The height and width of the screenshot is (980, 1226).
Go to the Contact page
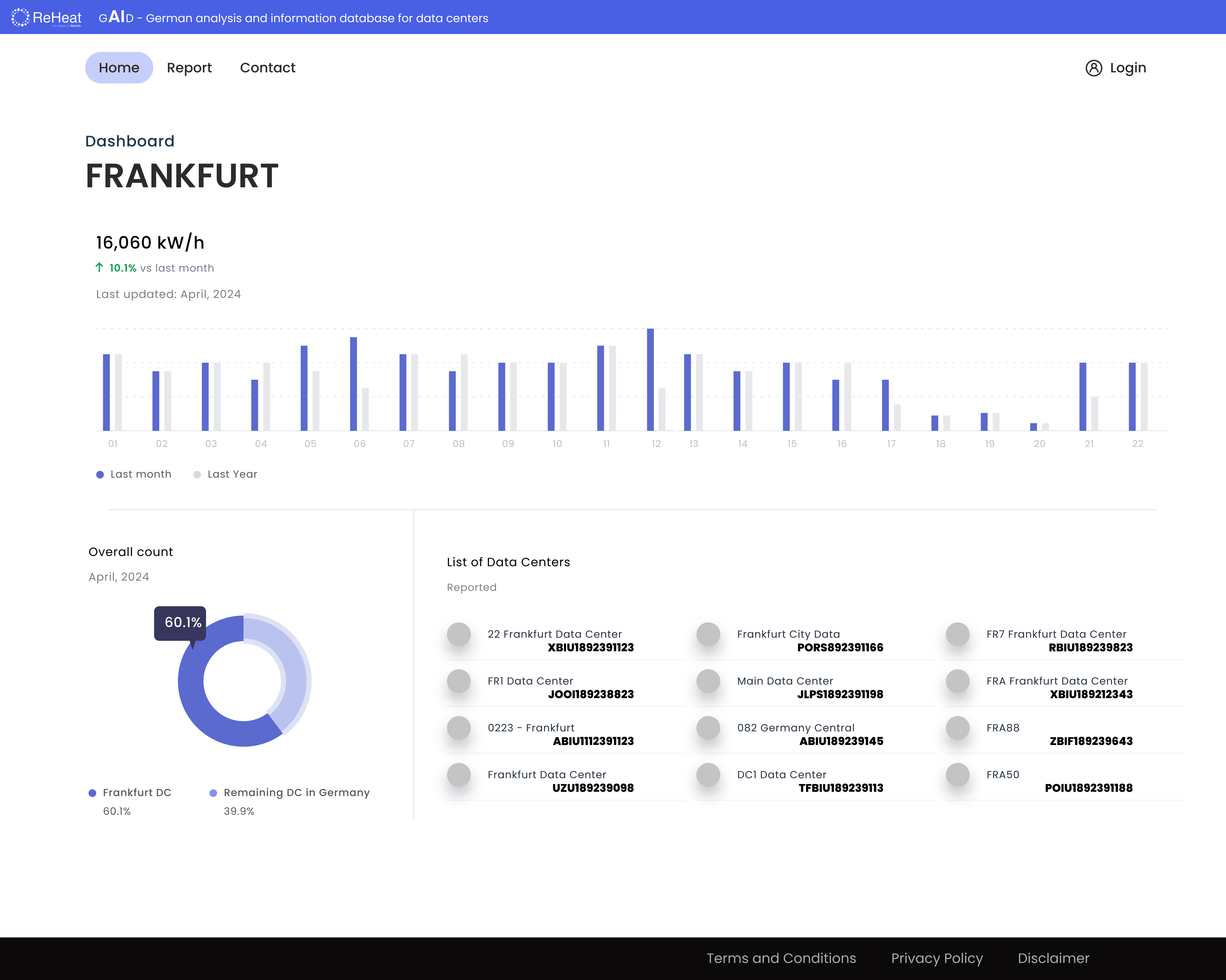(267, 68)
